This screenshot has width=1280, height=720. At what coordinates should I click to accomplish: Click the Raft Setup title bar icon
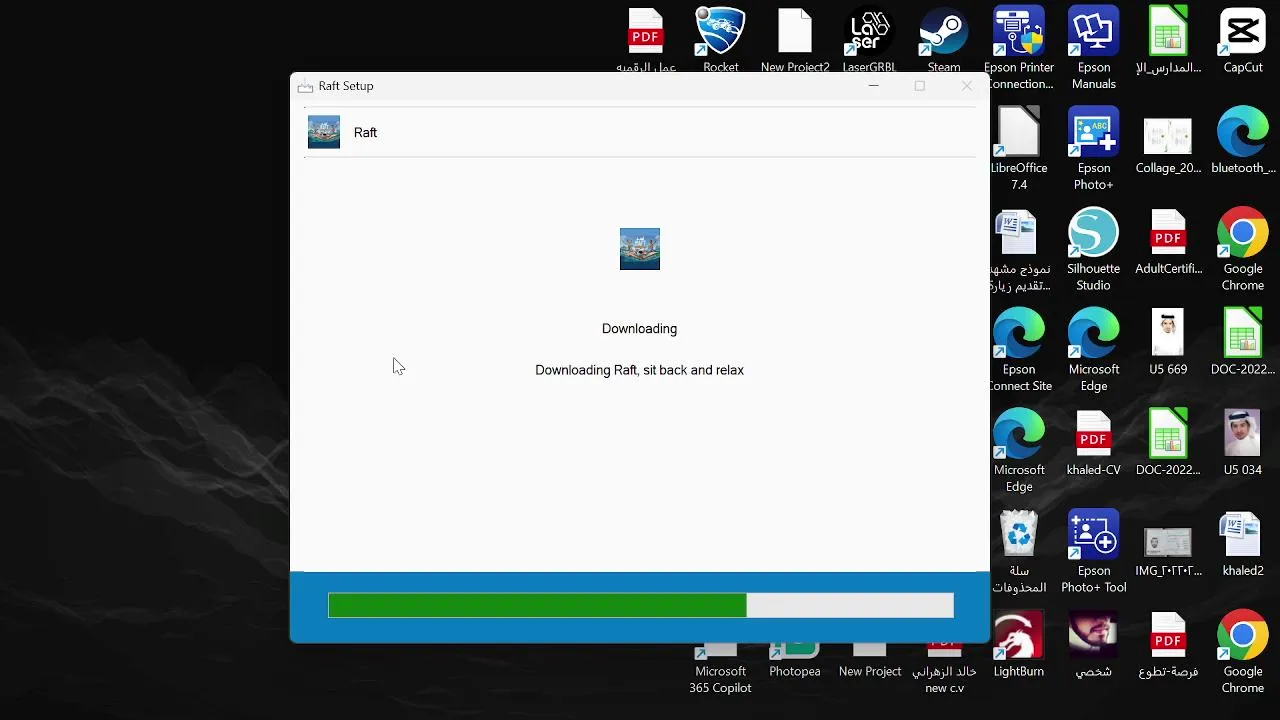coord(305,86)
